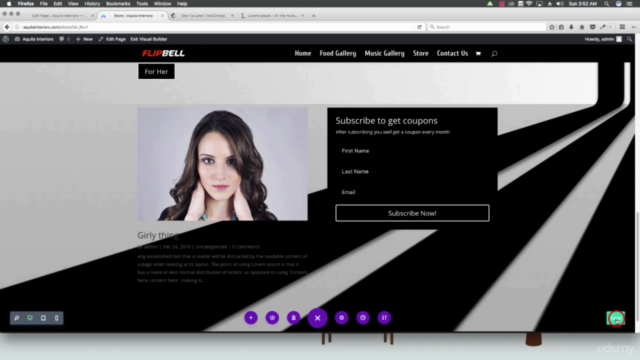Switch to desktop view icon
The image size is (640, 360).
pyautogui.click(x=30, y=318)
